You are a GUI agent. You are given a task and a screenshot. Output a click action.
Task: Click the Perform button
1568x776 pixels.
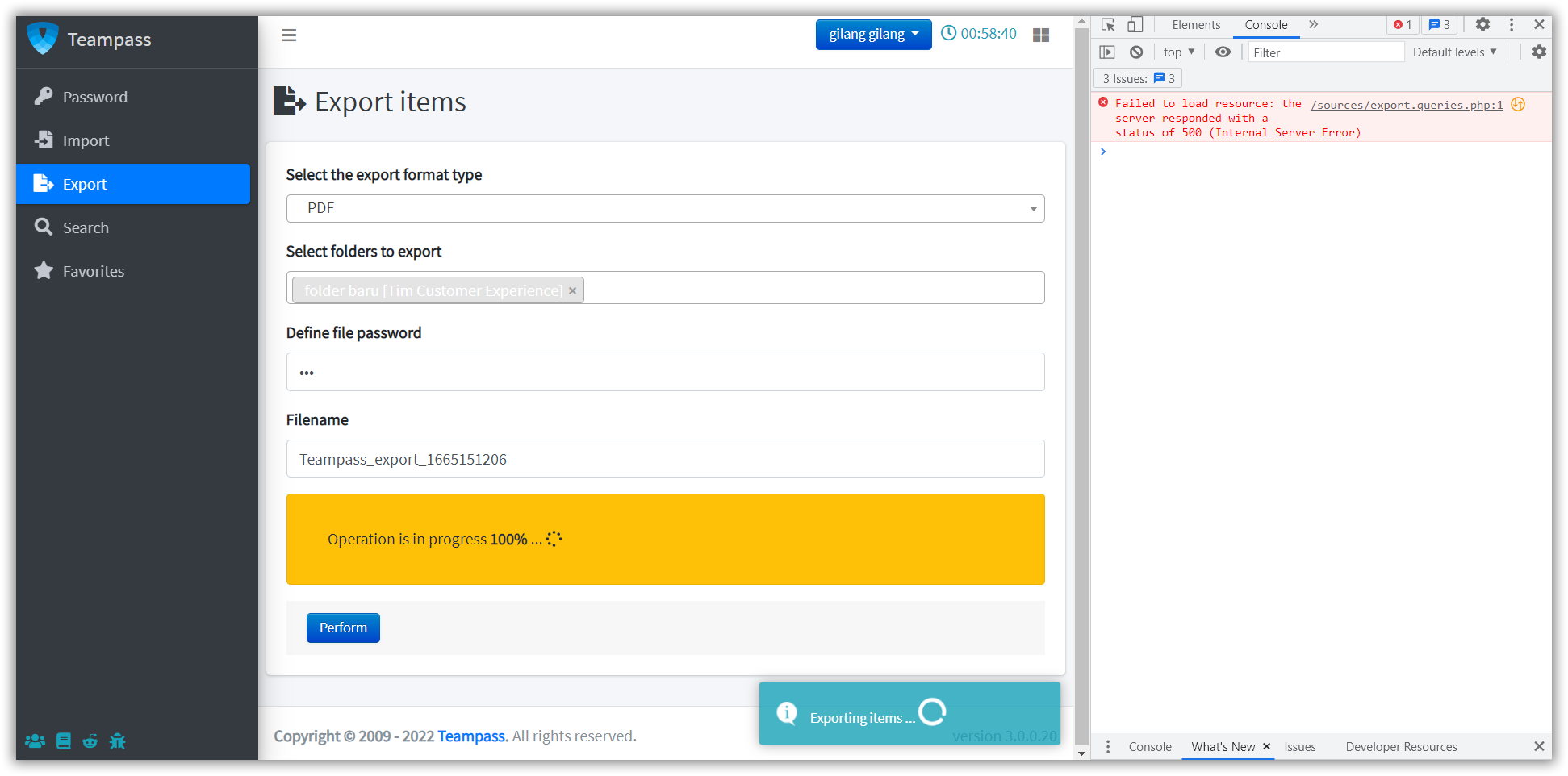click(x=343, y=628)
